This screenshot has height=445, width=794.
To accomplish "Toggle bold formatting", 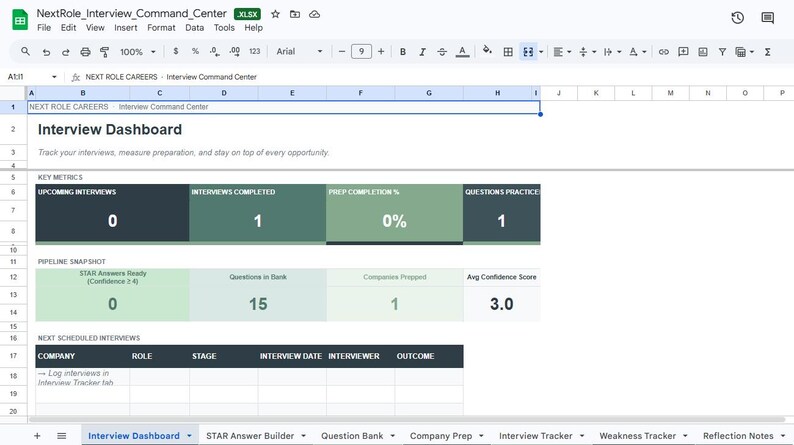I will 403,52.
